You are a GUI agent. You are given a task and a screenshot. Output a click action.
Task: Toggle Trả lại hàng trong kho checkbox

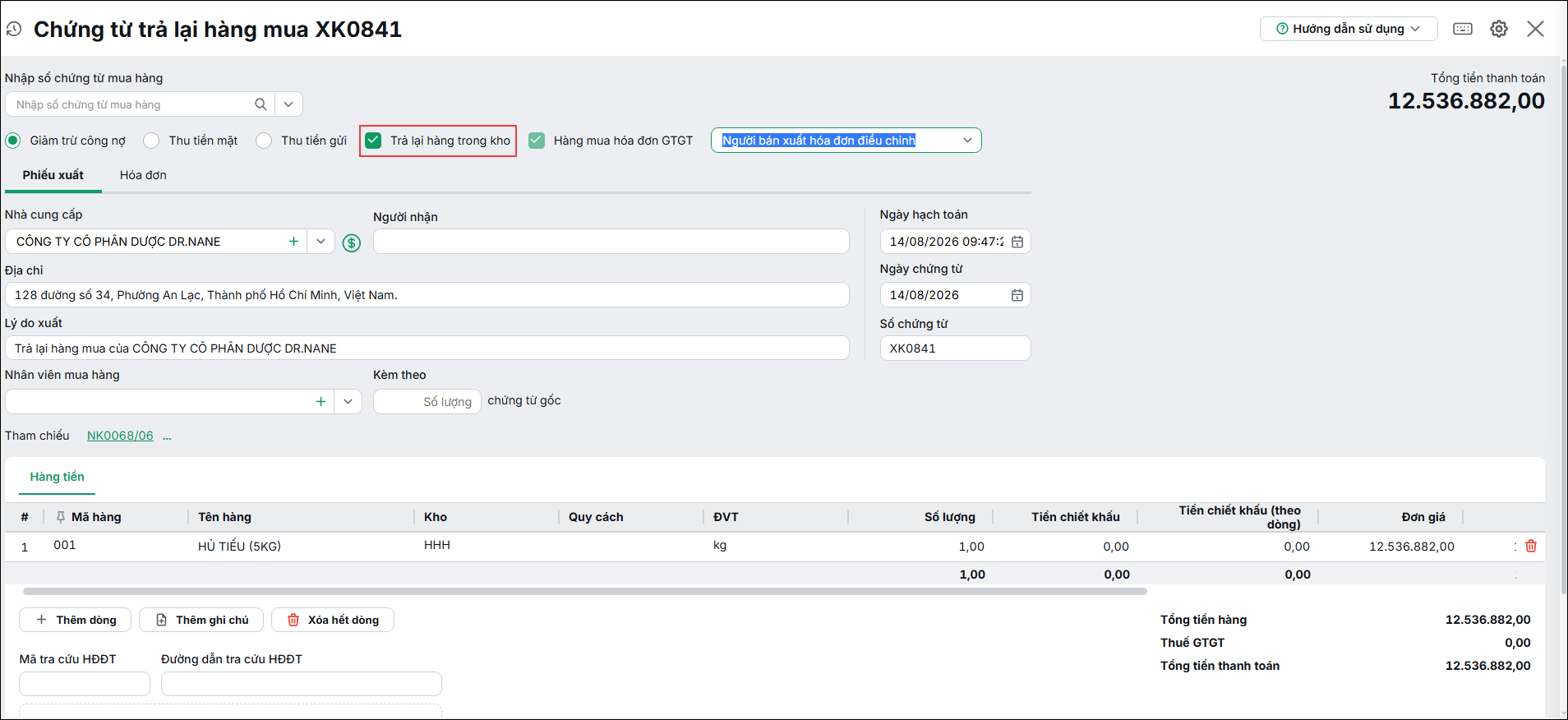(x=373, y=141)
